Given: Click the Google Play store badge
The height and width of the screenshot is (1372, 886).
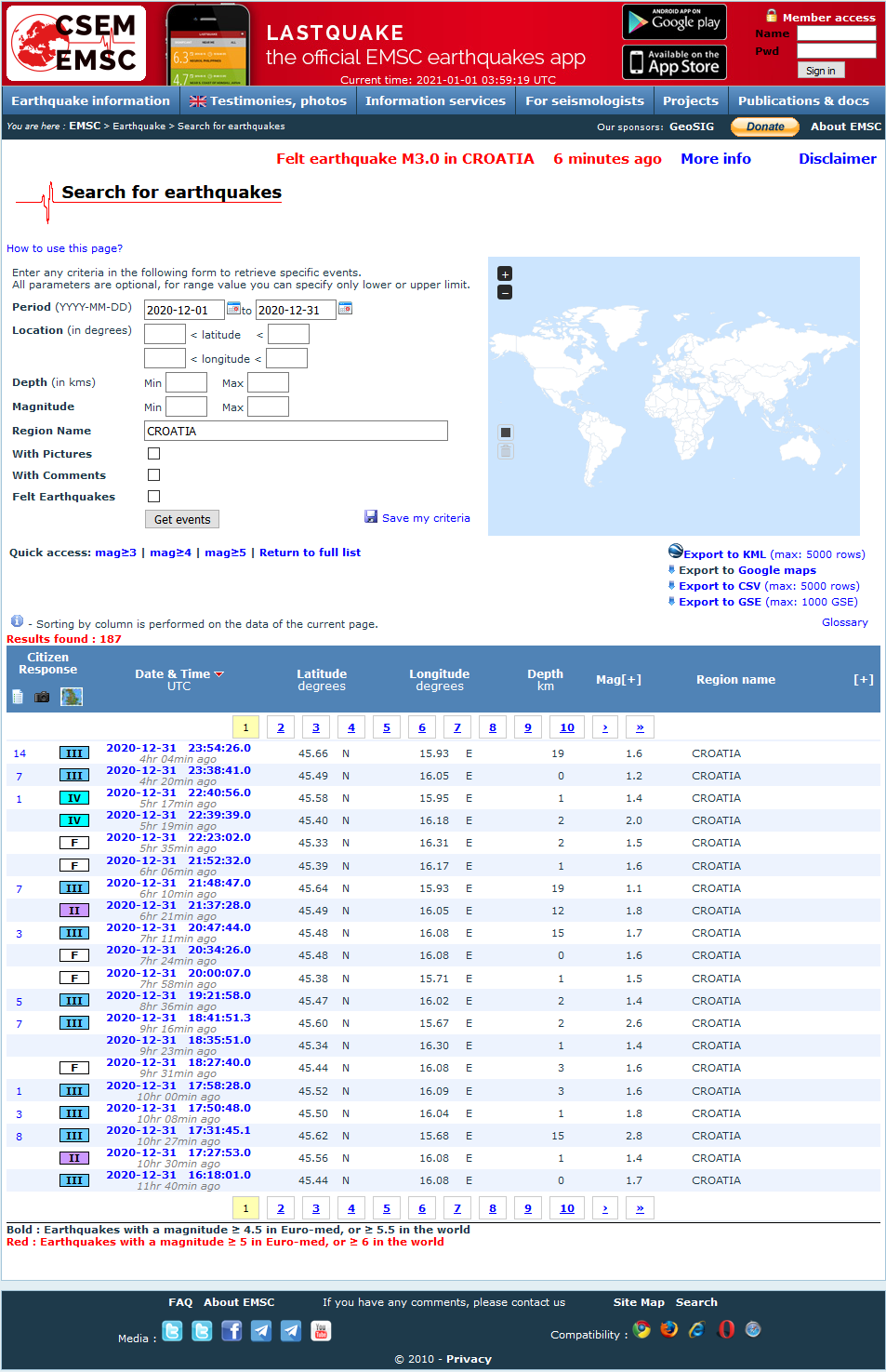Looking at the screenshot, I should [x=674, y=21].
